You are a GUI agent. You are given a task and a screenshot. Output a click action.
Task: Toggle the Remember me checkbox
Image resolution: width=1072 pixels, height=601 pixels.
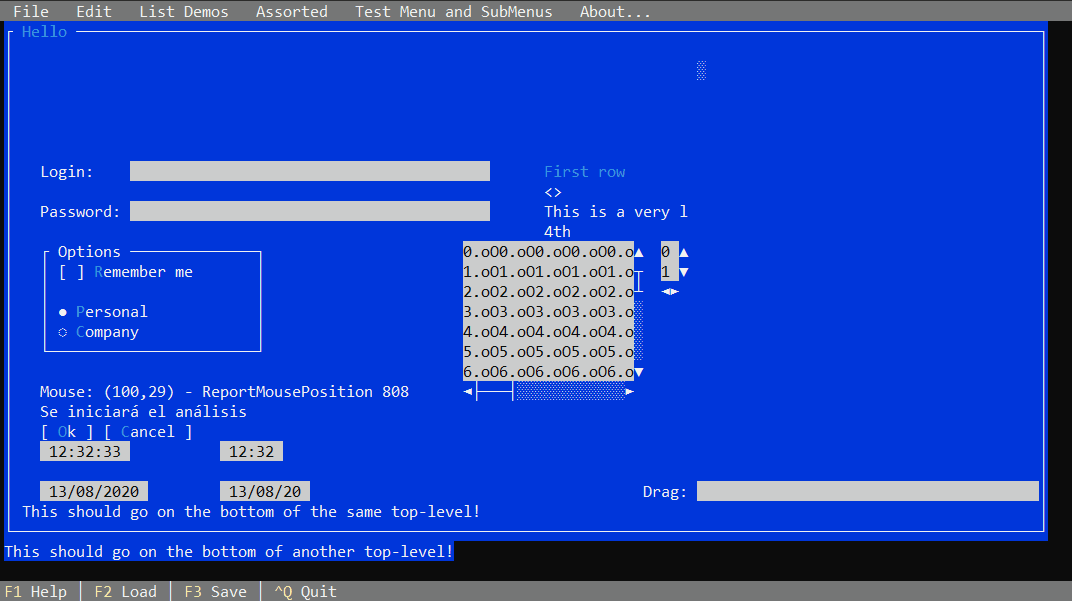coord(126,271)
